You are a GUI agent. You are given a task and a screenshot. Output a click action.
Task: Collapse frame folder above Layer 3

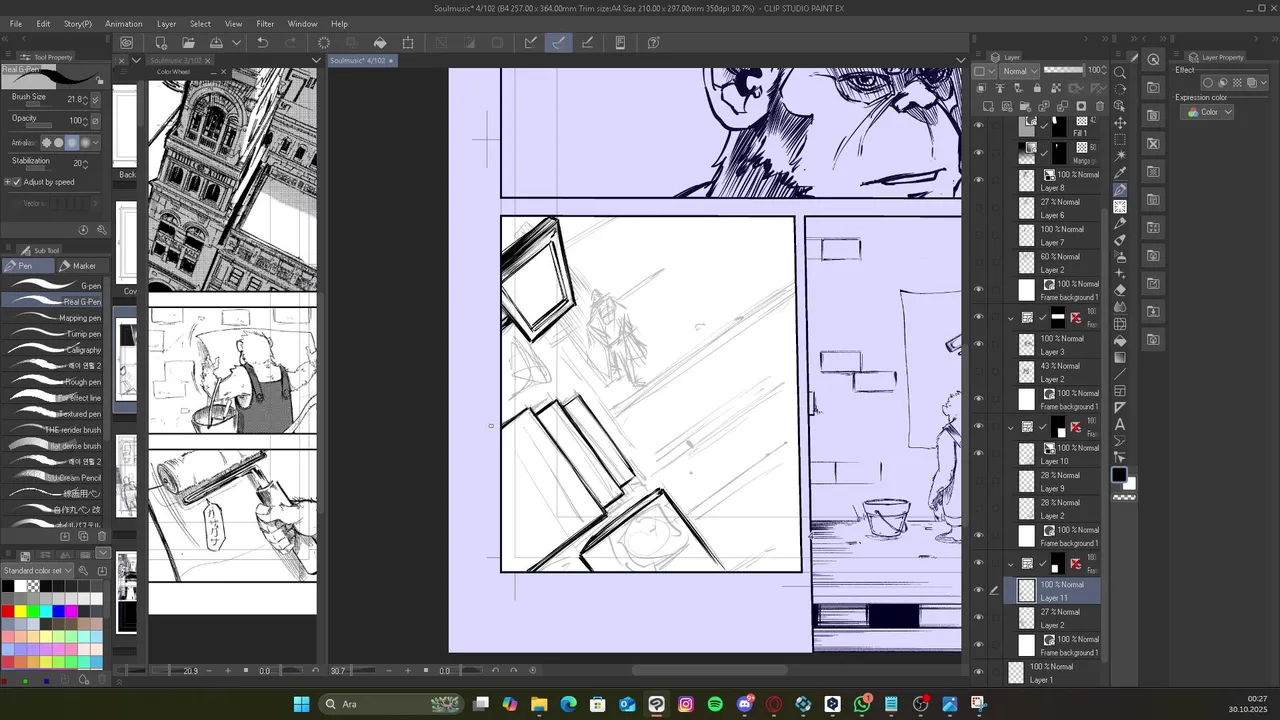(1011, 318)
